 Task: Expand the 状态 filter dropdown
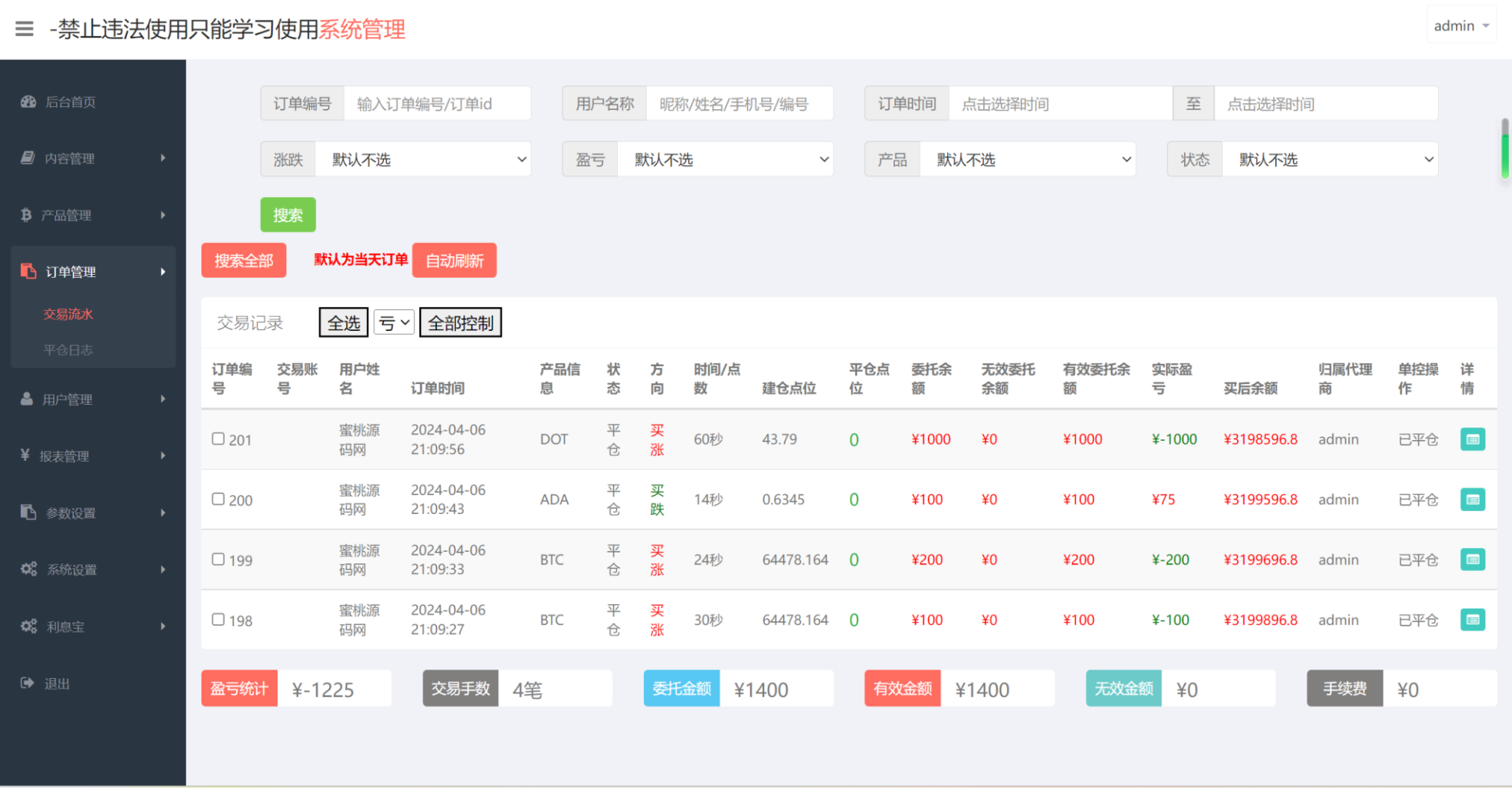pyautogui.click(x=1330, y=159)
